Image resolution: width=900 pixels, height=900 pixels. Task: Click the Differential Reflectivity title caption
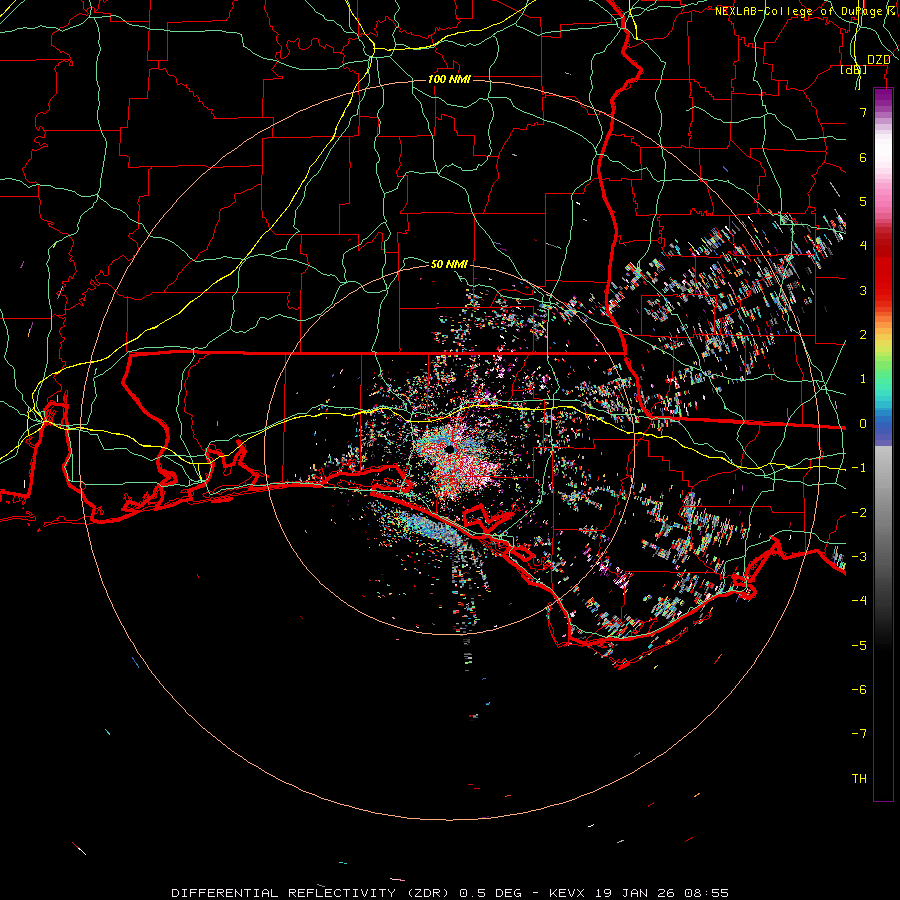click(x=450, y=893)
